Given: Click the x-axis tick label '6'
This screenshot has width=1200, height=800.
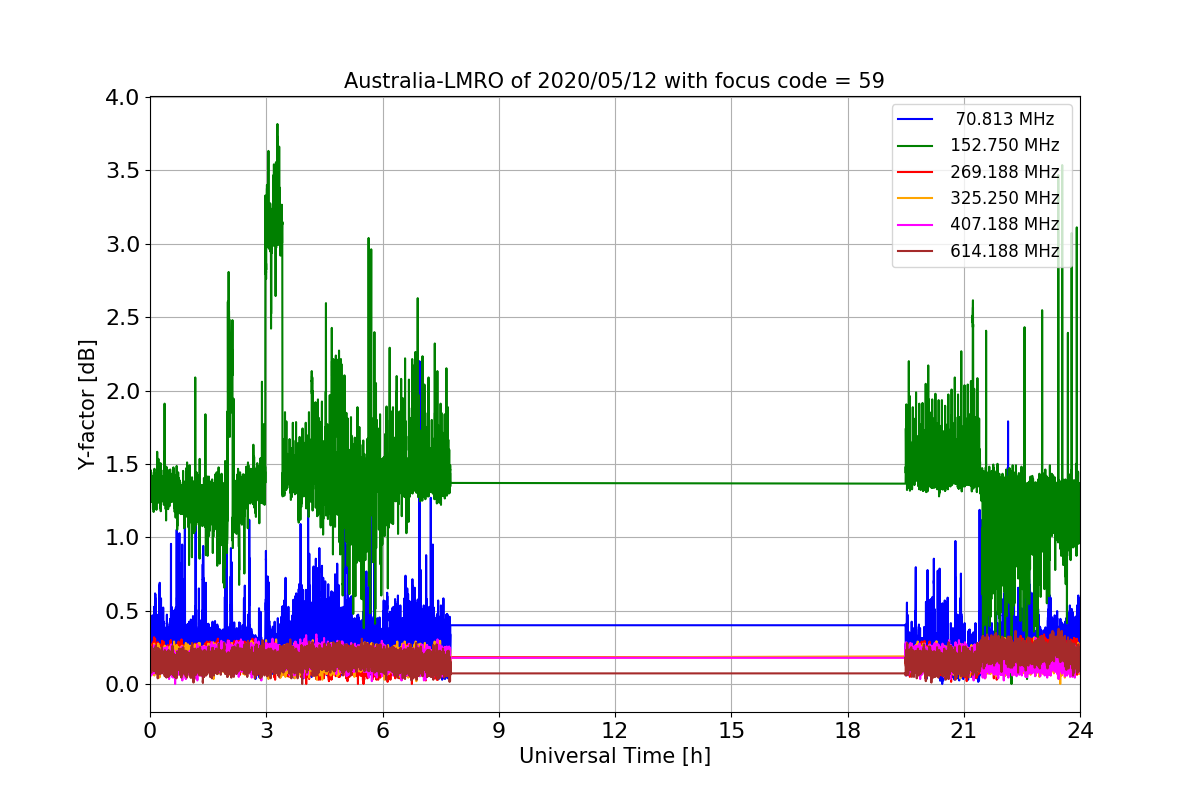Looking at the screenshot, I should pyautogui.click(x=383, y=730).
